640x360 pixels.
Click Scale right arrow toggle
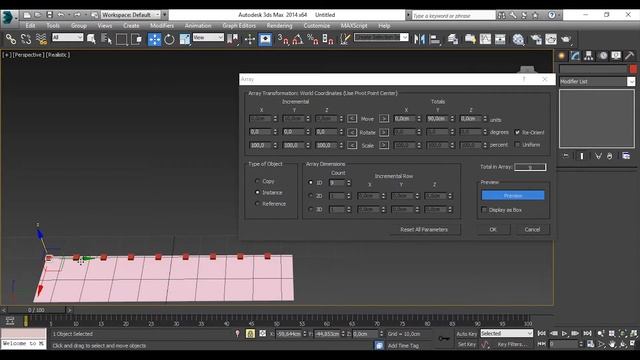click(384, 145)
